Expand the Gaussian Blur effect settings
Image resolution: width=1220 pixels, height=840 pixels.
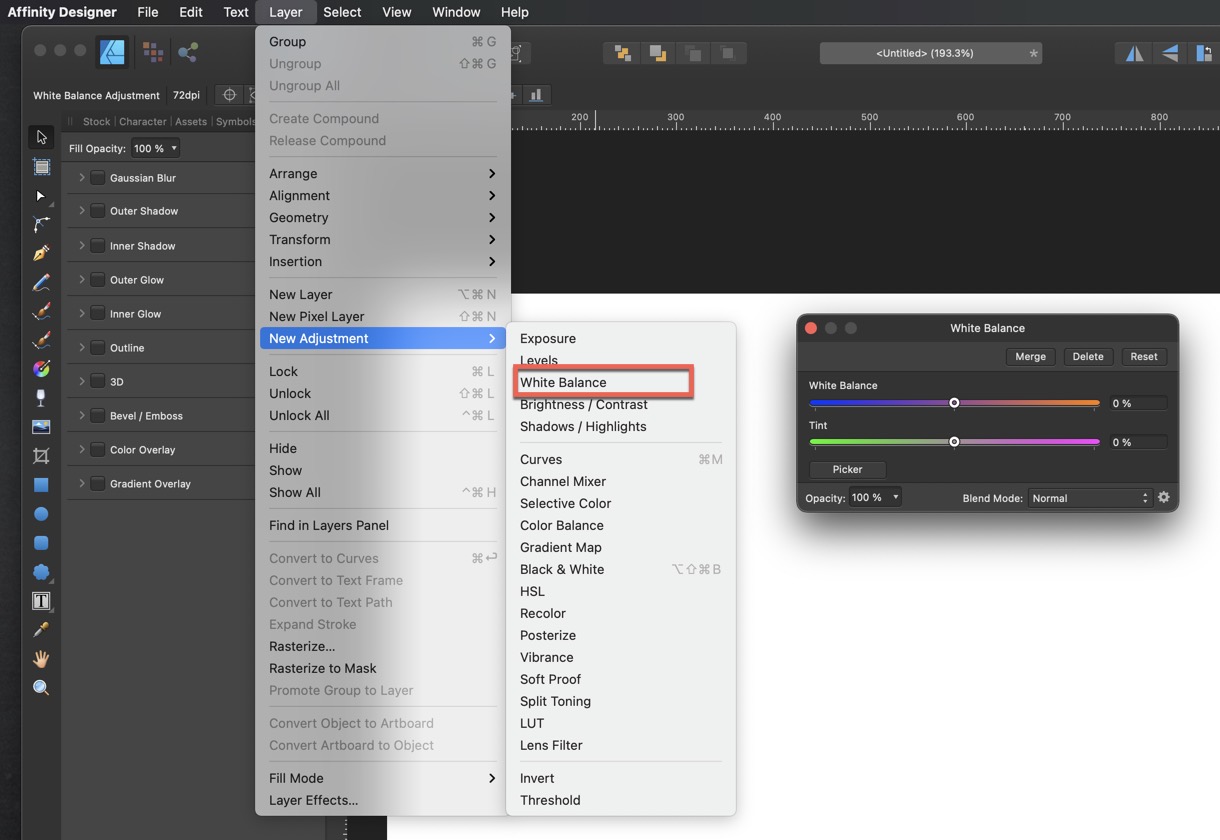coord(82,178)
